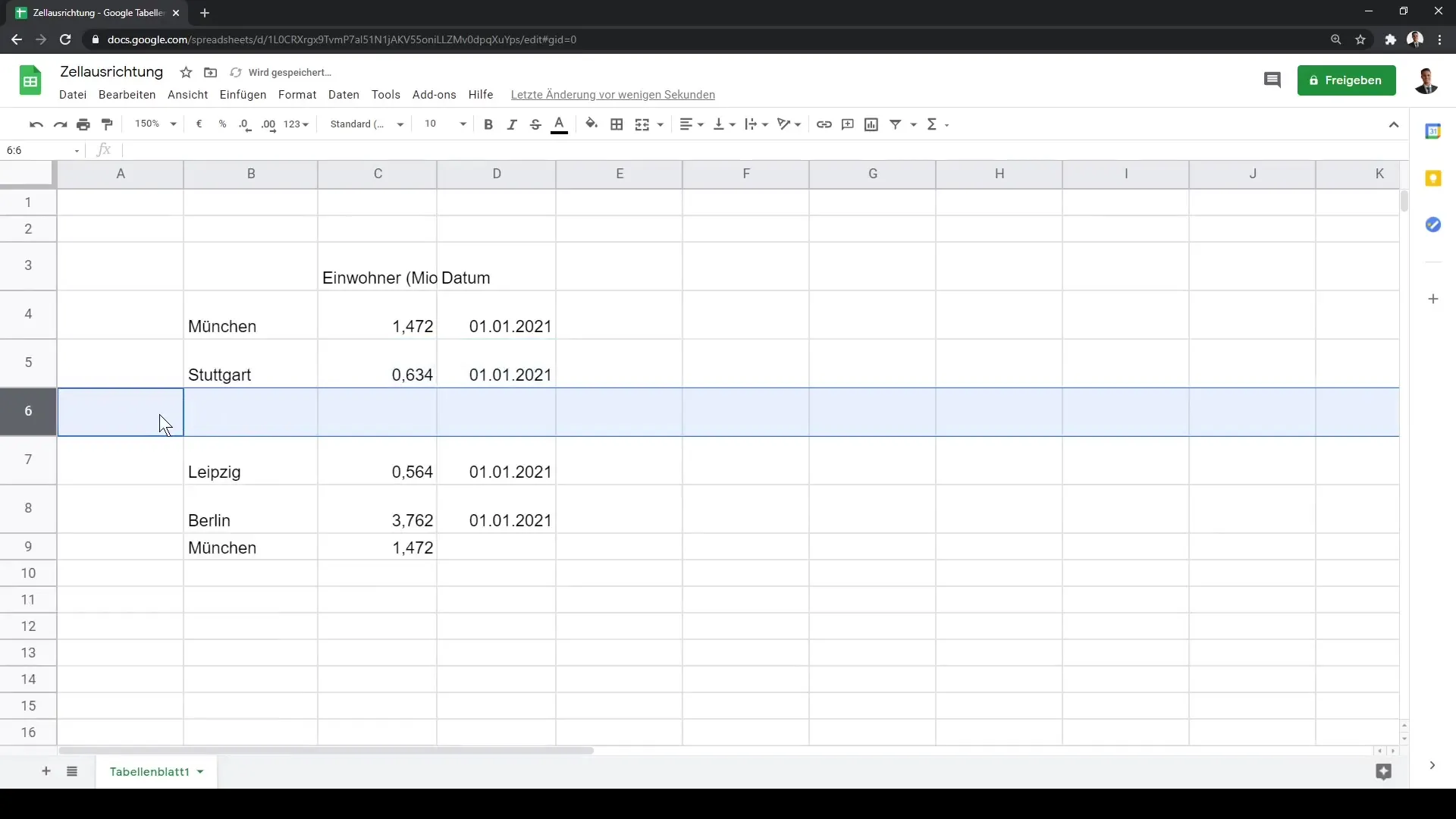This screenshot has height=819, width=1456.
Task: Open font size 10 dropdown
Action: coord(445,124)
